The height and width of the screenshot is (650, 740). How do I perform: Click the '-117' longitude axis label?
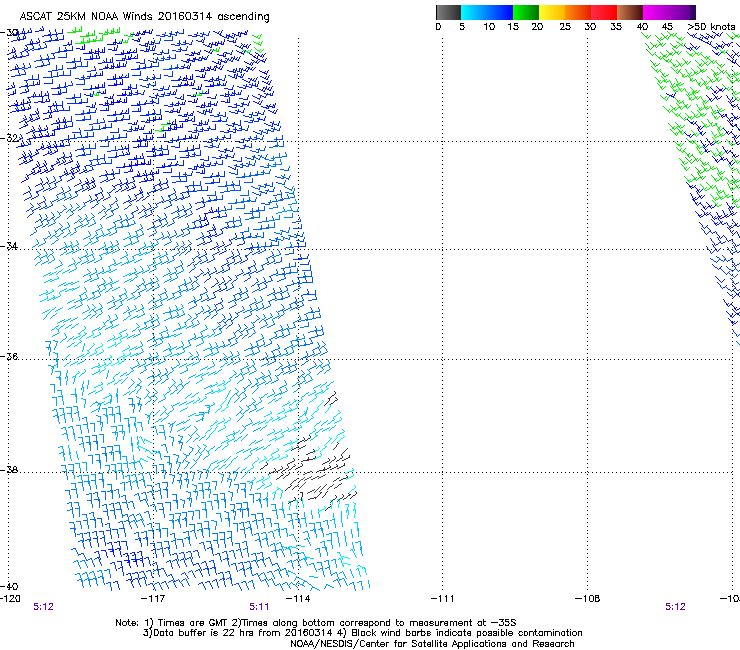tap(153, 599)
